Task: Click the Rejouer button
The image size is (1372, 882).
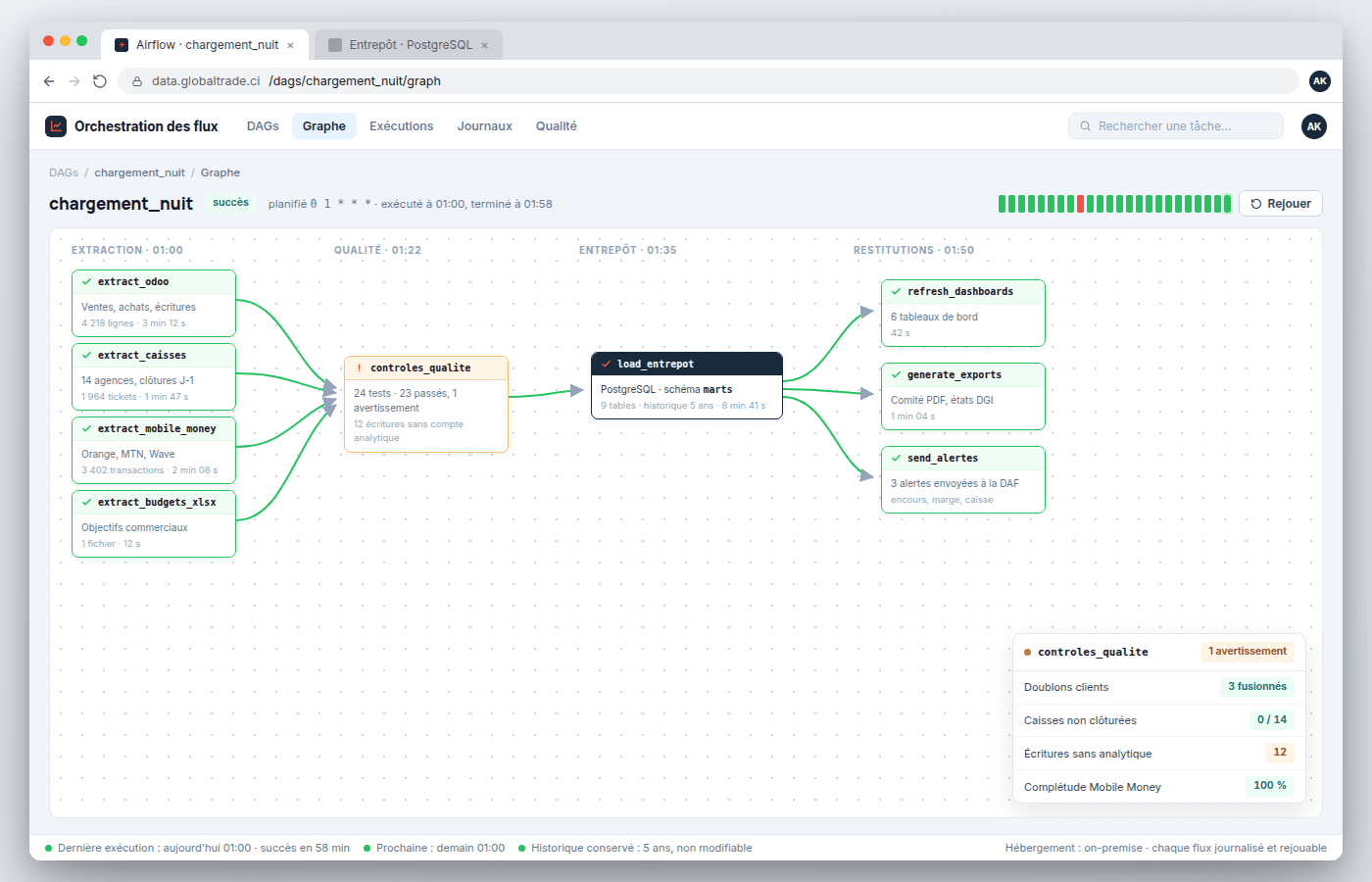Action: (1281, 204)
